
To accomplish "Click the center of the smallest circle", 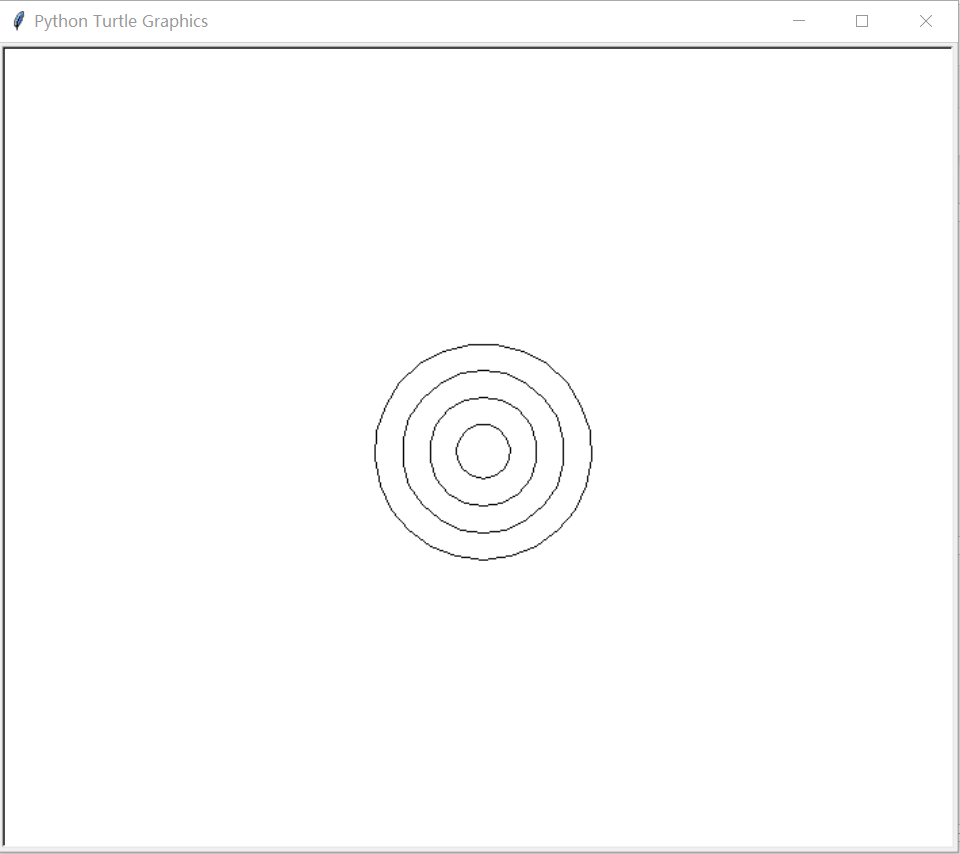I will tap(483, 452).
